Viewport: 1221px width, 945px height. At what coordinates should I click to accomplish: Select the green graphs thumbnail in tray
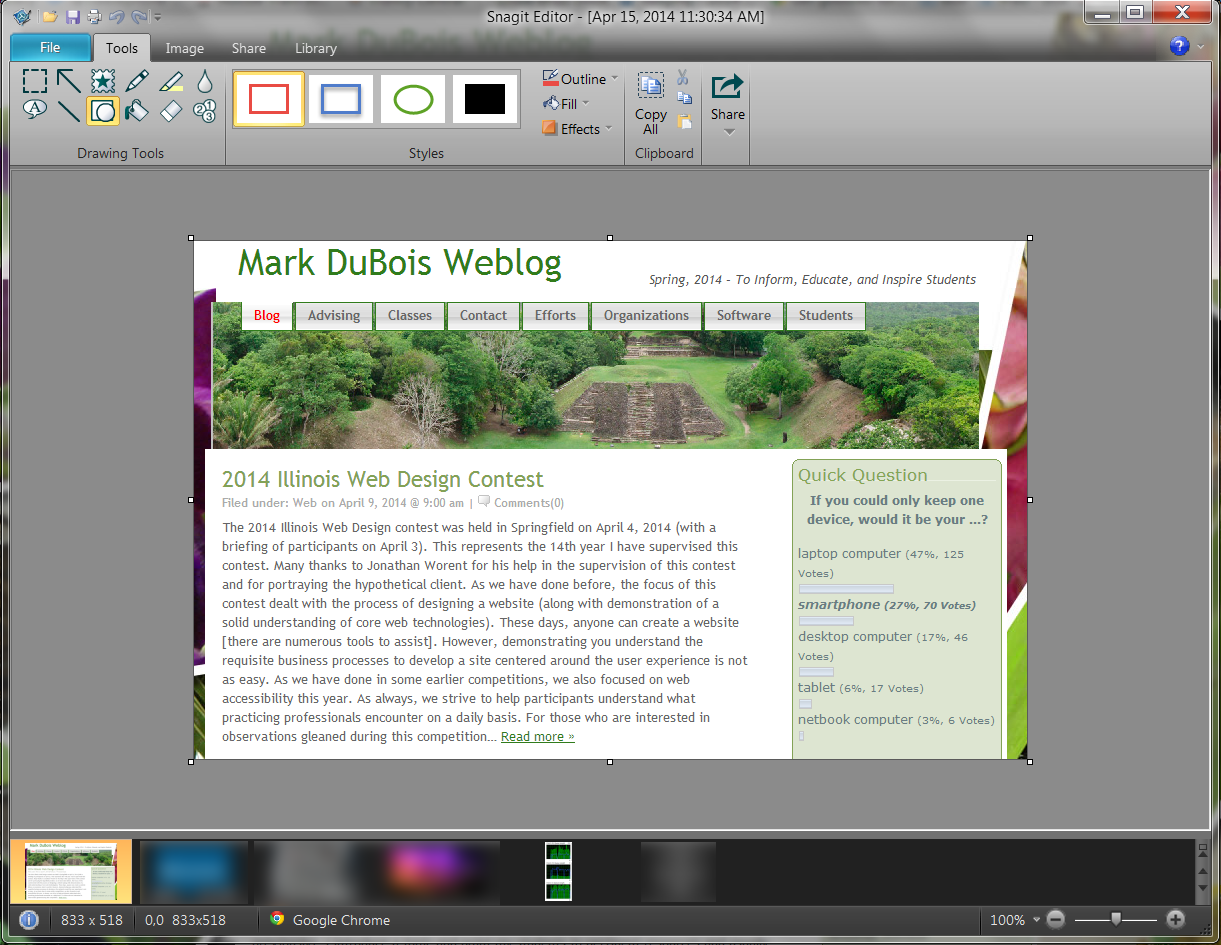coord(558,871)
